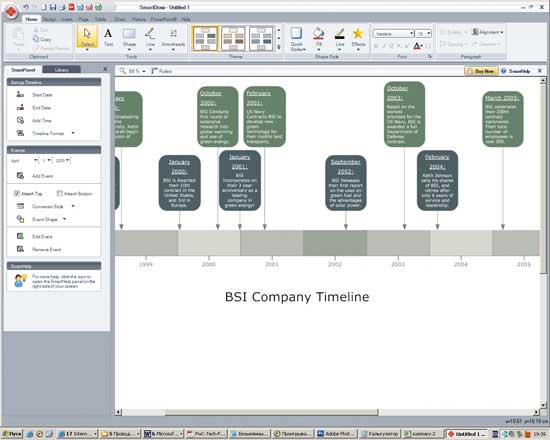Switch to the Page ribbon tab
Image resolution: width=550 pixels, height=440 pixels.
(x=83, y=19)
